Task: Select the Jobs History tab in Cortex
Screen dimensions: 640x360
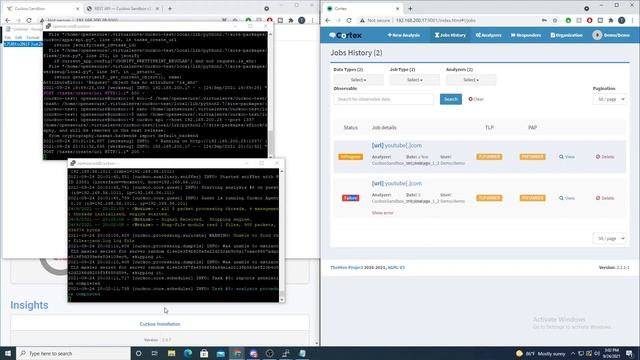Action: click(450, 35)
